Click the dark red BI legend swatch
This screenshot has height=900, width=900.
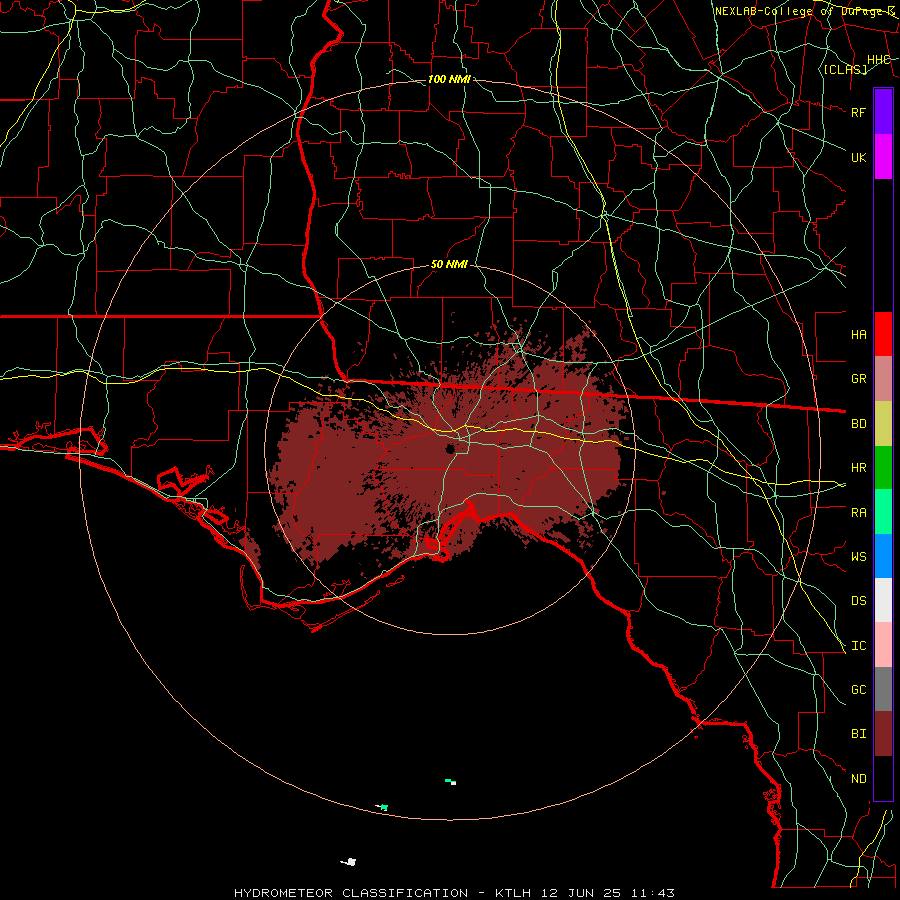(883, 734)
